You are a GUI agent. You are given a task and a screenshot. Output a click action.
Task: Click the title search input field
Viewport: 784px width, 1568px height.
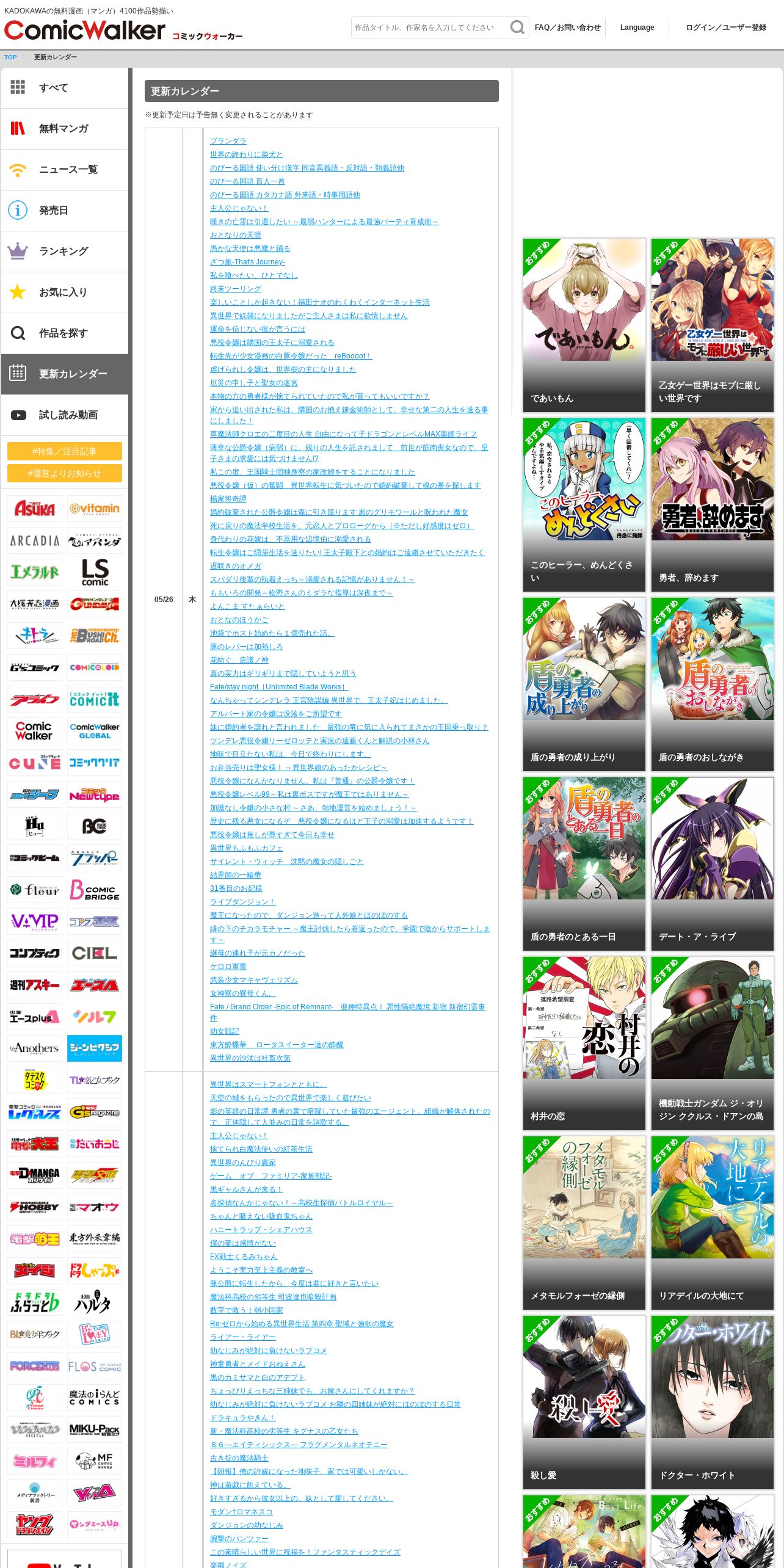click(430, 27)
